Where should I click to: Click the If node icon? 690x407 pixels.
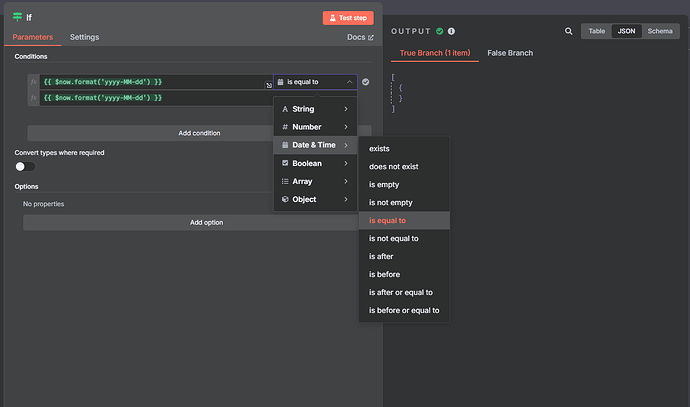(x=17, y=17)
